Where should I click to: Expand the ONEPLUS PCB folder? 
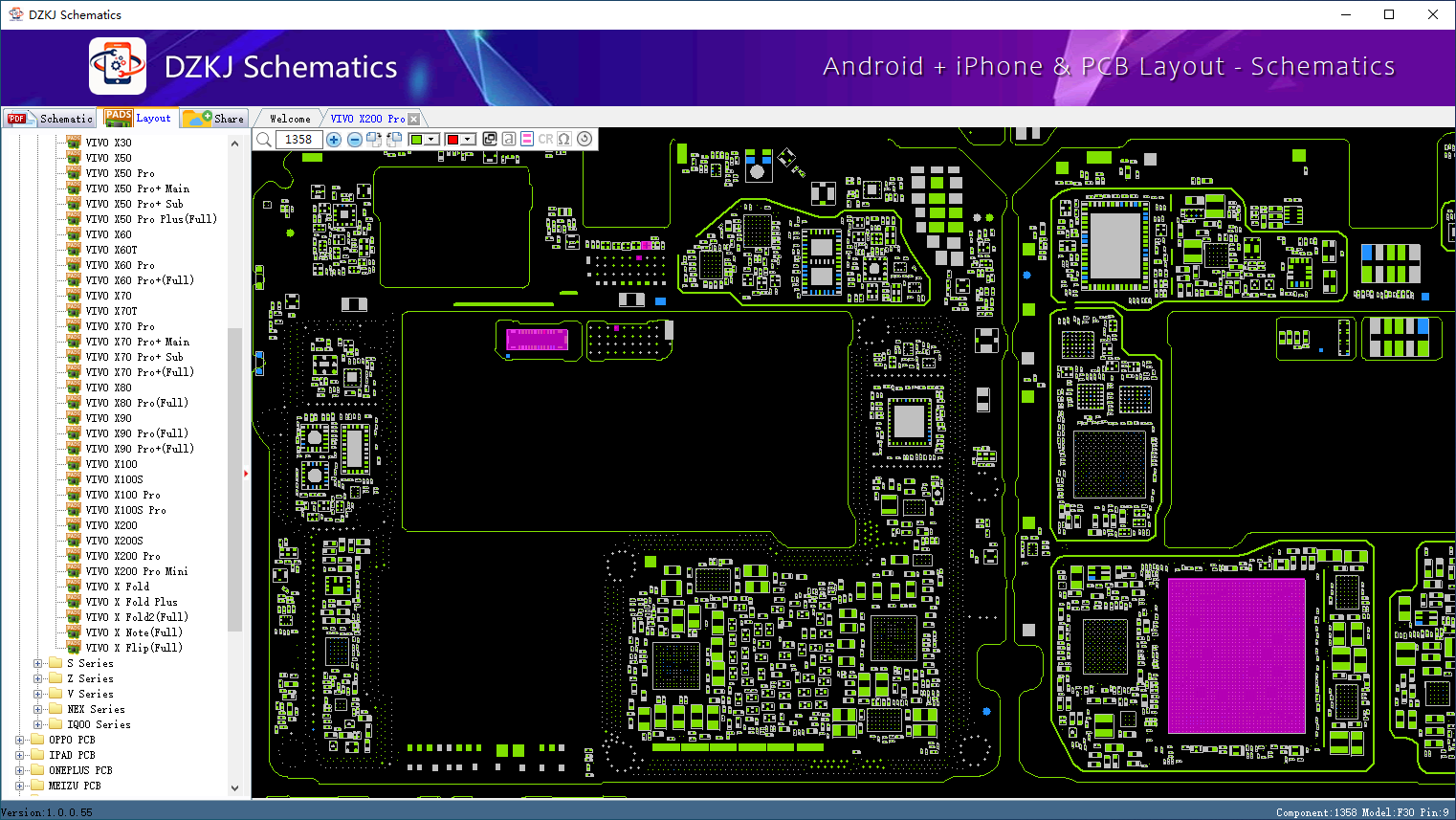click(20, 770)
